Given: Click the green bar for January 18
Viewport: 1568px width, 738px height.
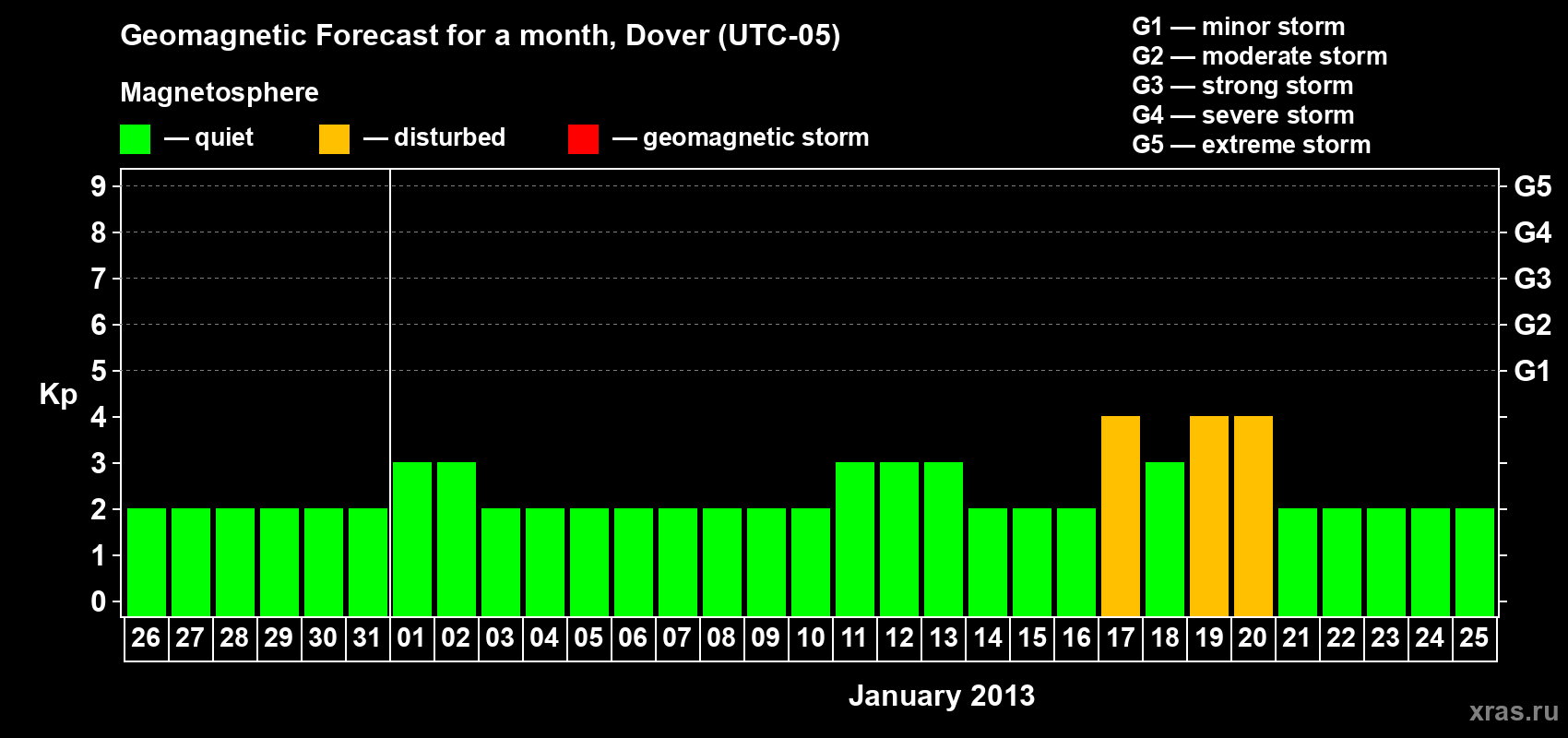Looking at the screenshot, I should pos(1165,539).
